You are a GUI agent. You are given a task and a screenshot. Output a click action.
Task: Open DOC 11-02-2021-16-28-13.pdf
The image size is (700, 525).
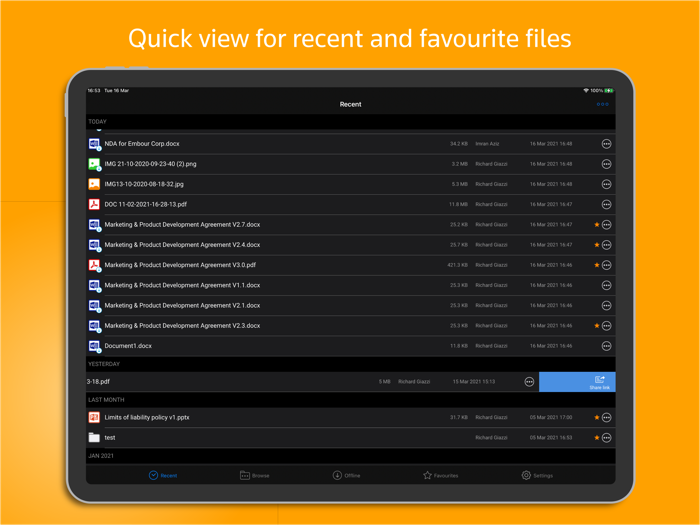[146, 204]
